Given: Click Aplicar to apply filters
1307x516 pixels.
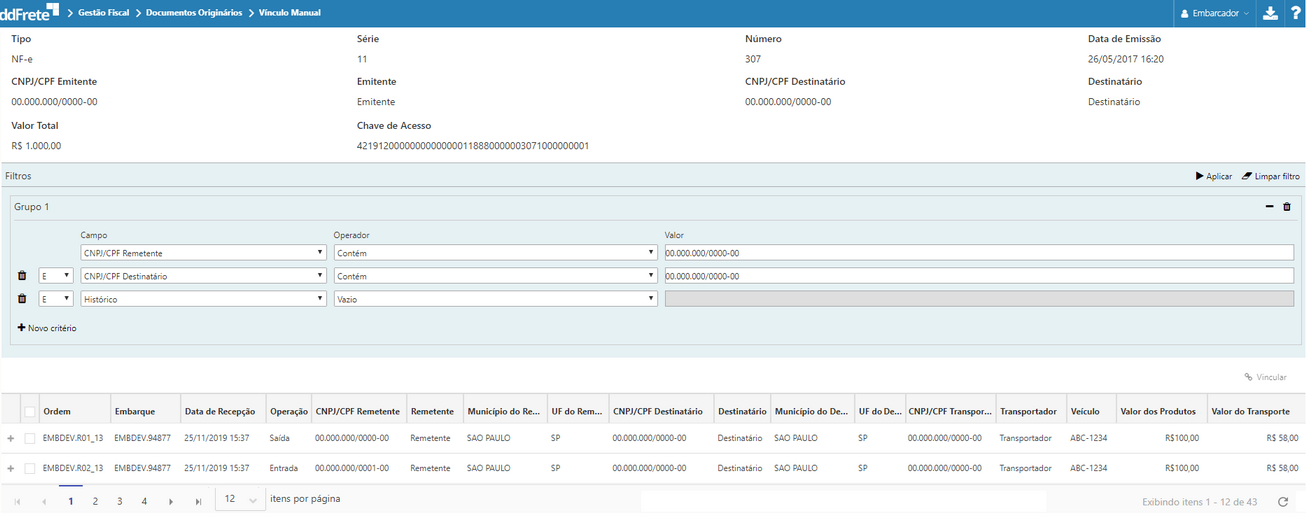Looking at the screenshot, I should click(x=1213, y=176).
